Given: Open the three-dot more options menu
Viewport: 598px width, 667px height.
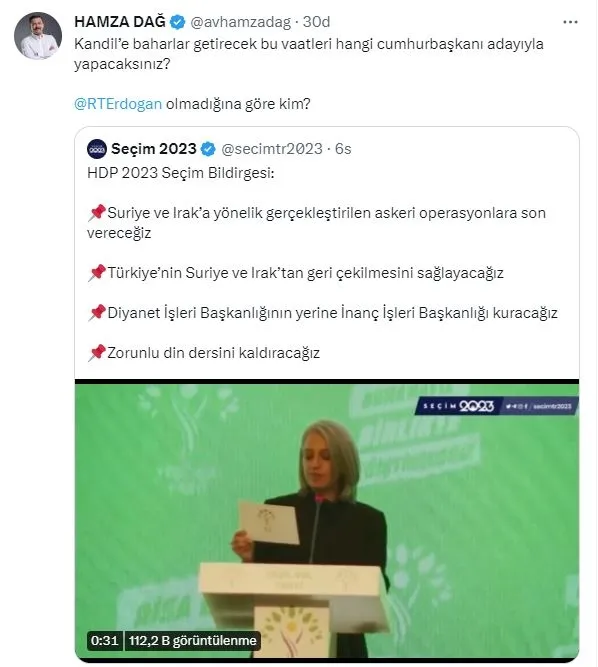Looking at the screenshot, I should point(570,22).
